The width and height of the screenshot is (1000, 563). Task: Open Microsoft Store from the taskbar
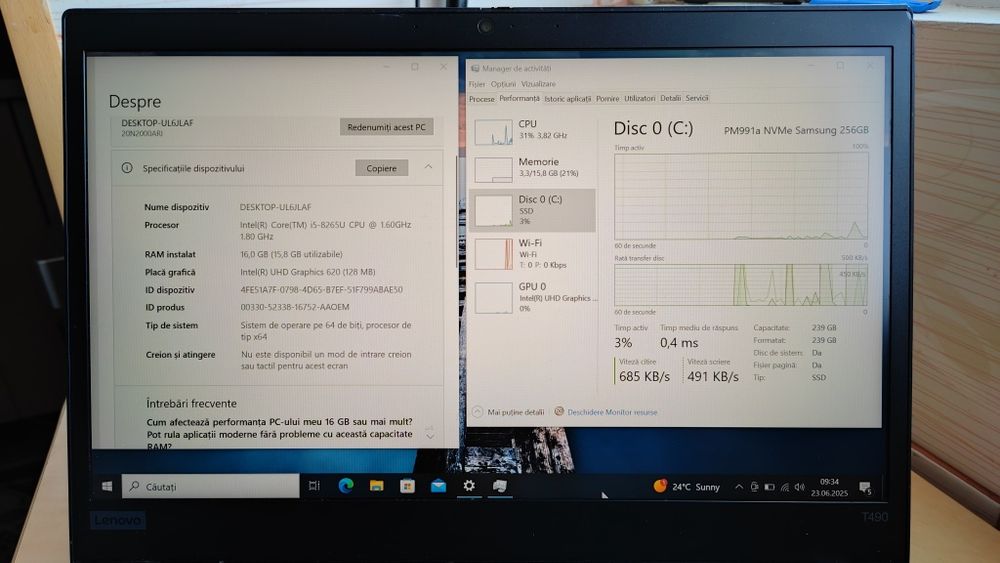tap(407, 486)
